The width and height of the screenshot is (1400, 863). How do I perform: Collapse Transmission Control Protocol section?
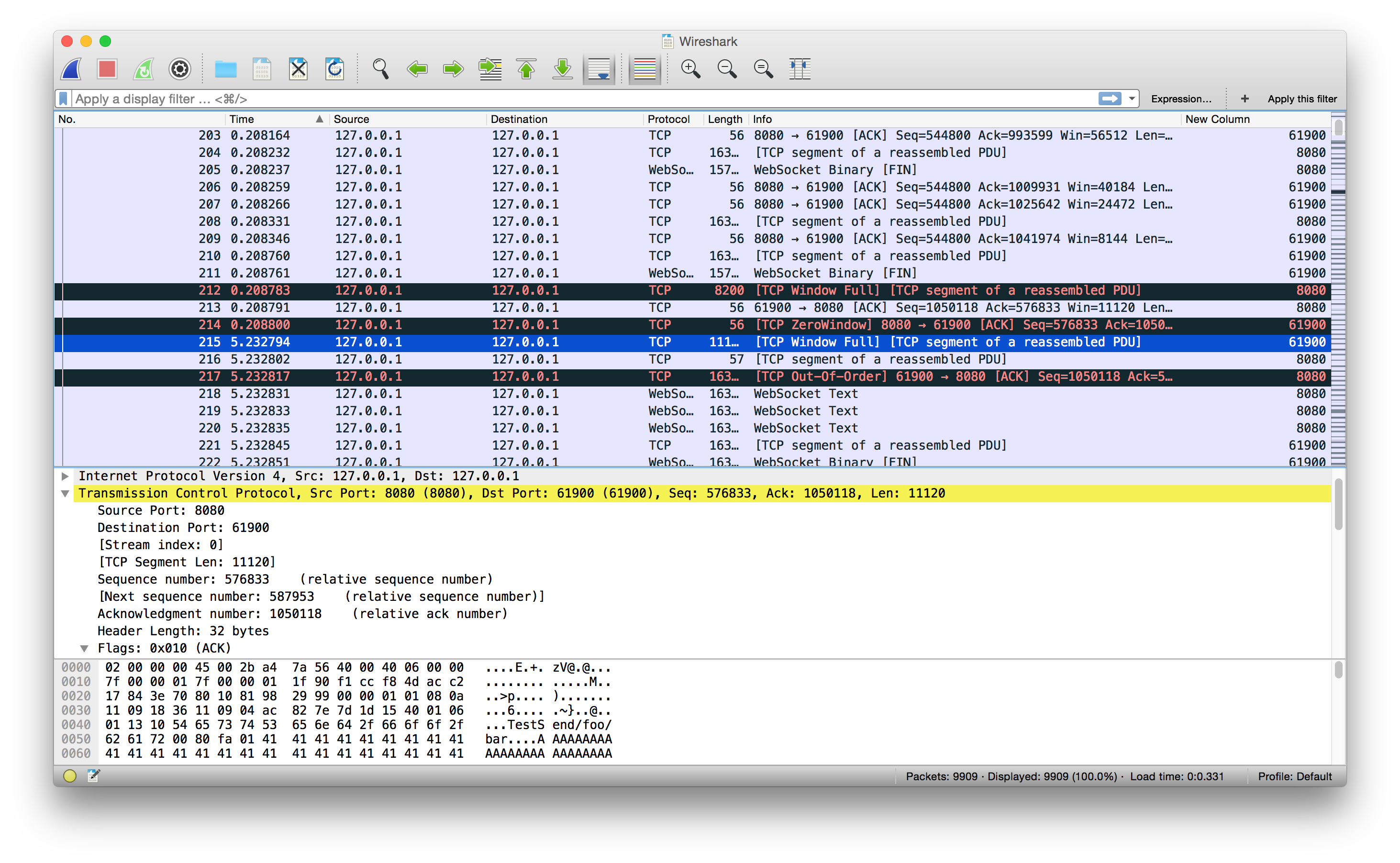[65, 494]
